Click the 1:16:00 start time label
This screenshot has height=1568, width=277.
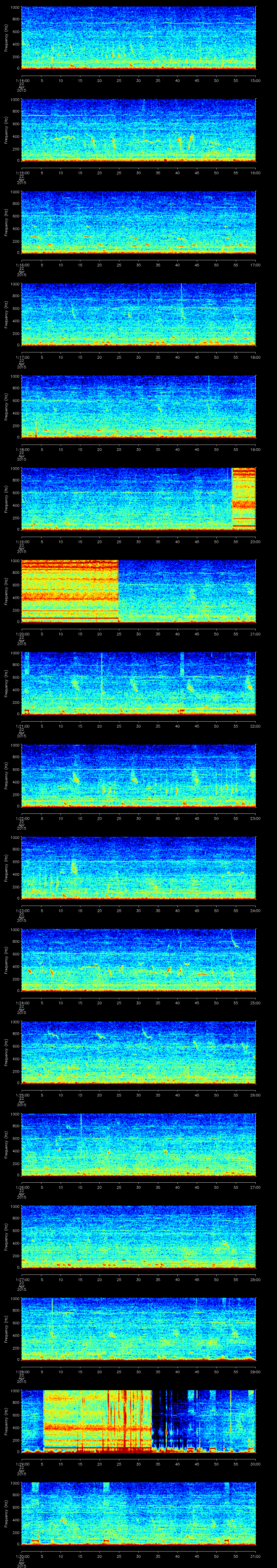22,265
